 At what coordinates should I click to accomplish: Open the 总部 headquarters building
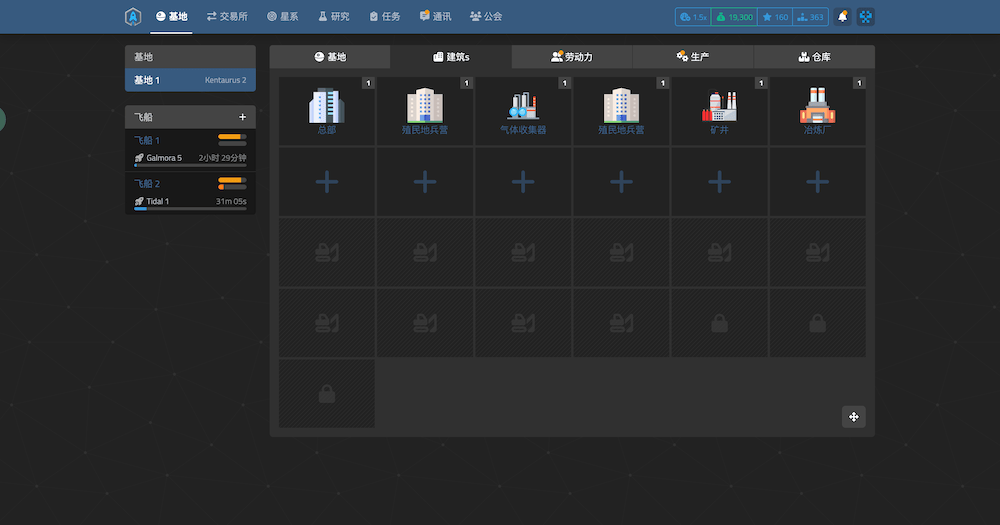[327, 111]
